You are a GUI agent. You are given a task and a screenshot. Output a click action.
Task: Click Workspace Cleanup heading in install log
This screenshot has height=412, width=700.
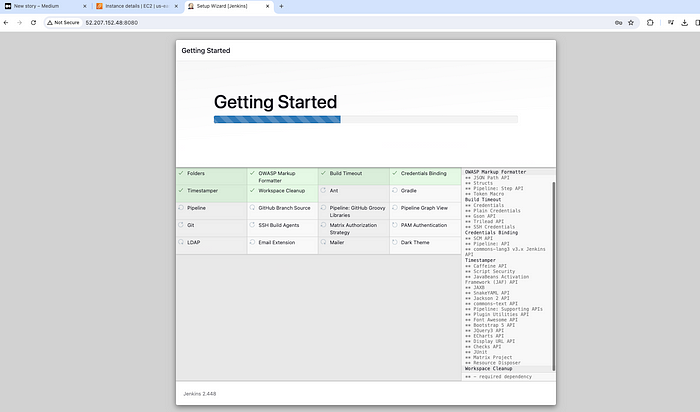(x=488, y=369)
